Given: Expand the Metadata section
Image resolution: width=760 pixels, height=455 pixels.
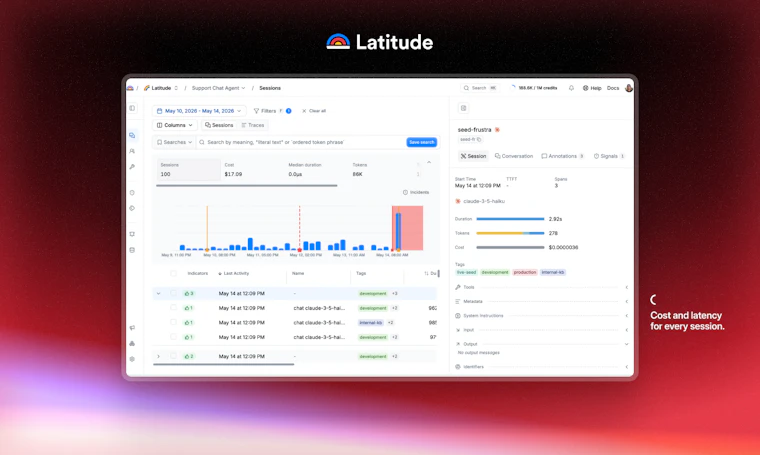Looking at the screenshot, I should [542, 301].
